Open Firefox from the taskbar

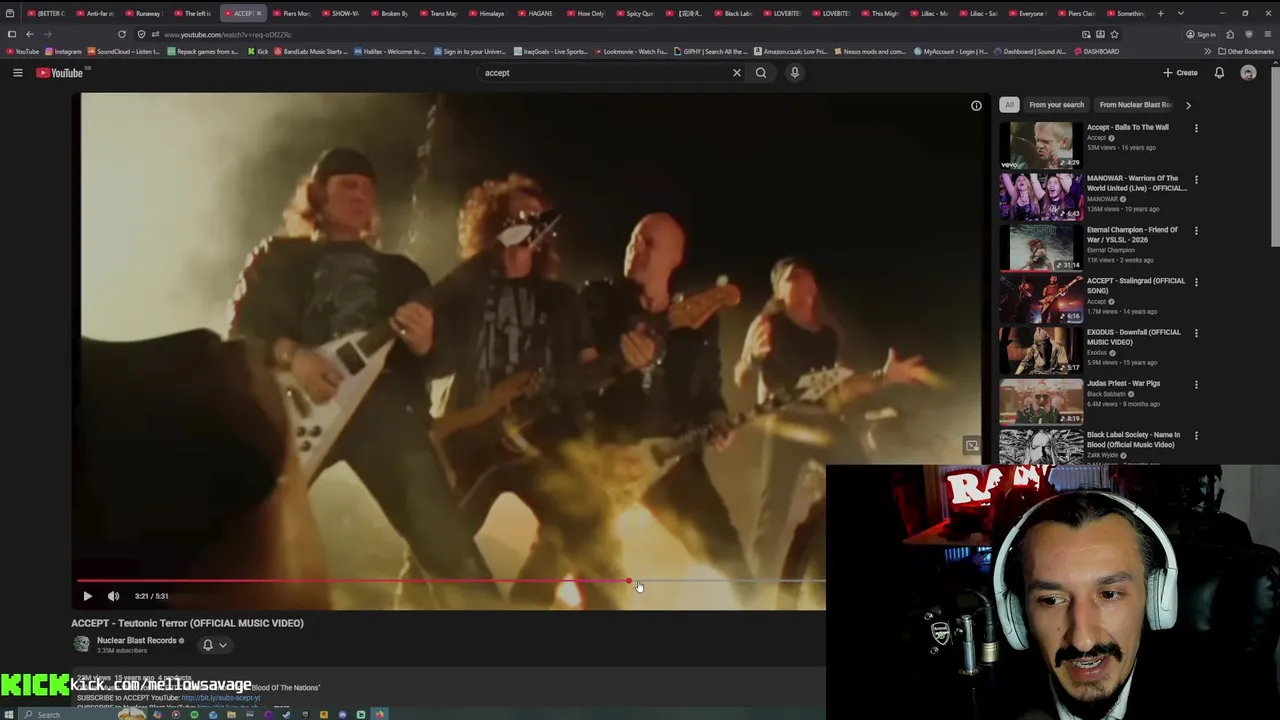379,714
